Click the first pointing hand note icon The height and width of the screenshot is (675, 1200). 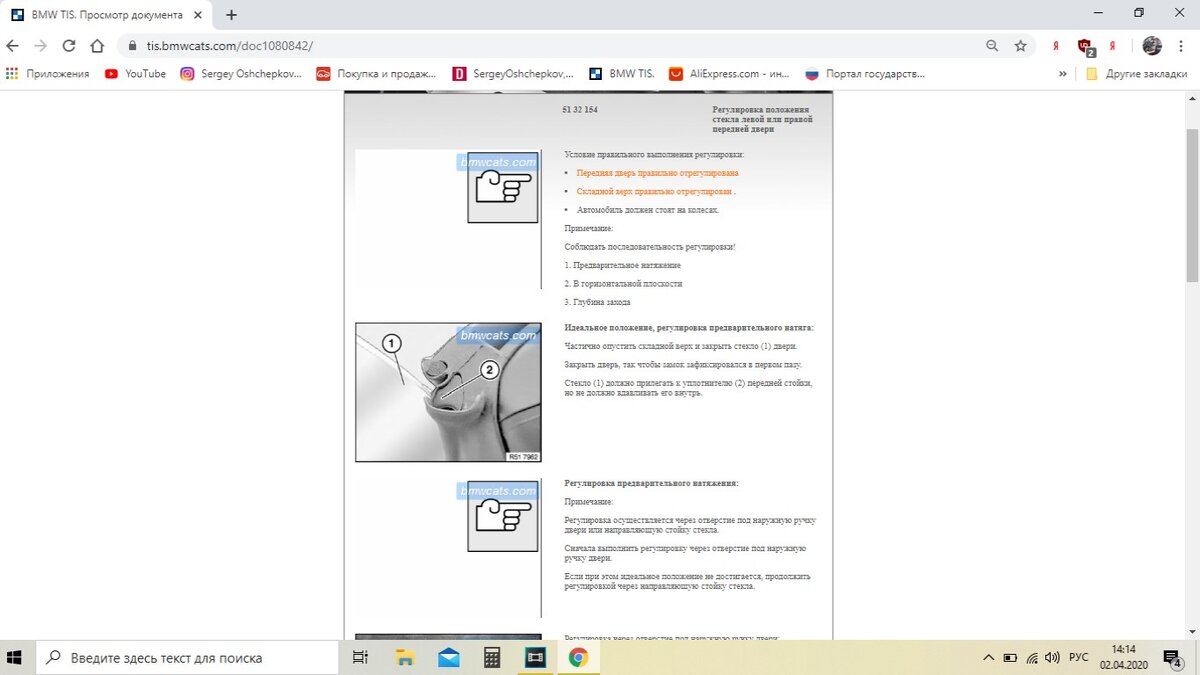[503, 187]
